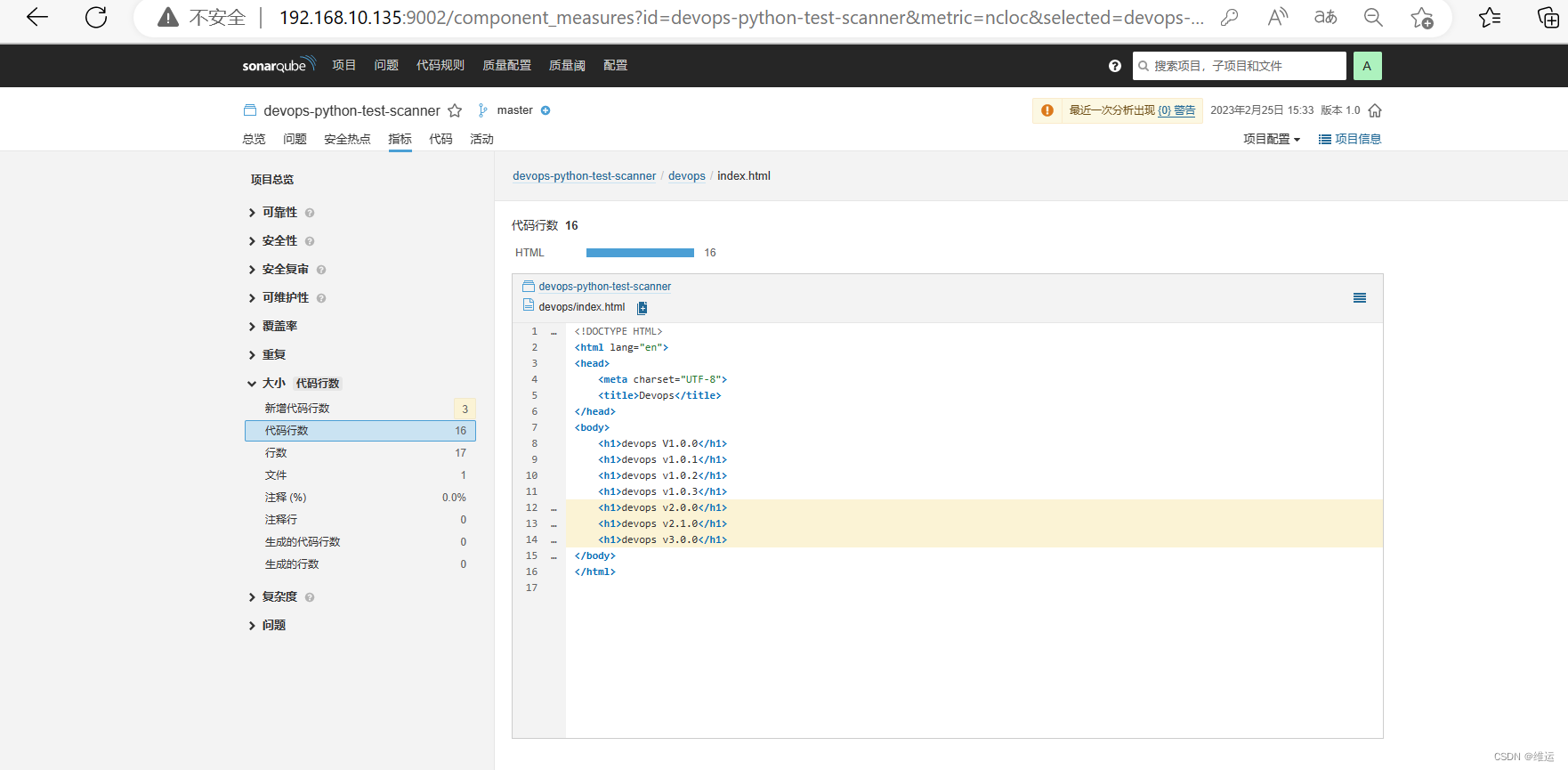Open devops-python-test-scanner breadcrumb link
This screenshot has height=770, width=1568.
tap(584, 176)
